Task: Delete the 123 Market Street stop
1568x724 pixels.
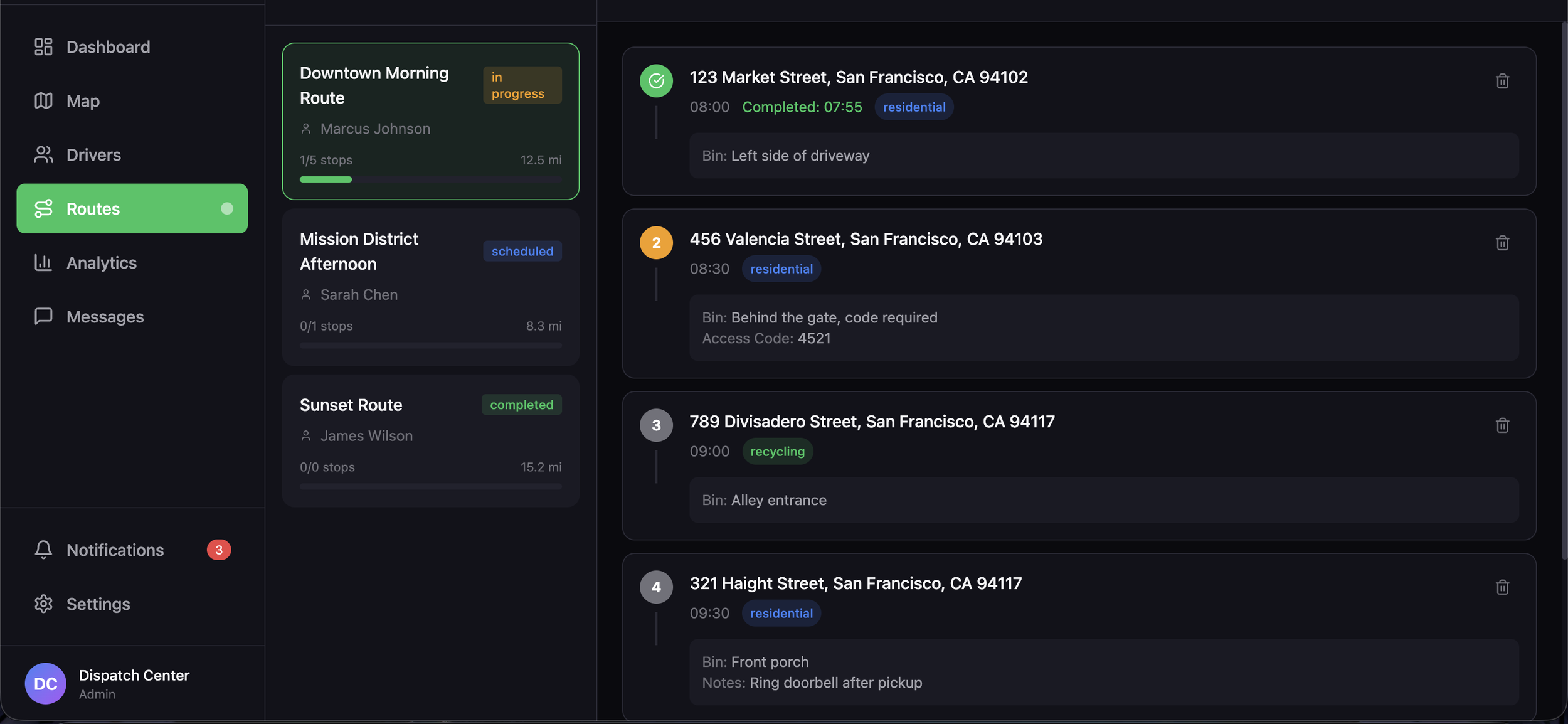Action: click(1502, 81)
